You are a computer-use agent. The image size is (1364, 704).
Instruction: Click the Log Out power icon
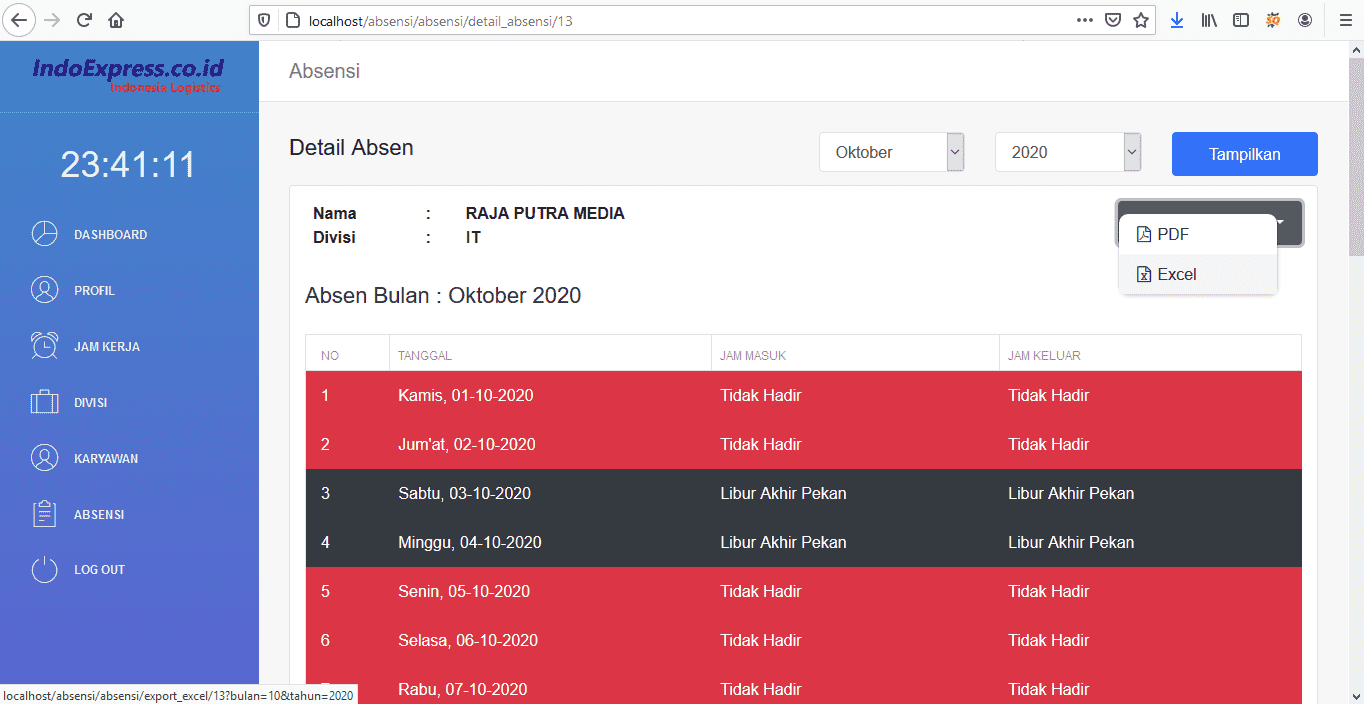point(44,570)
